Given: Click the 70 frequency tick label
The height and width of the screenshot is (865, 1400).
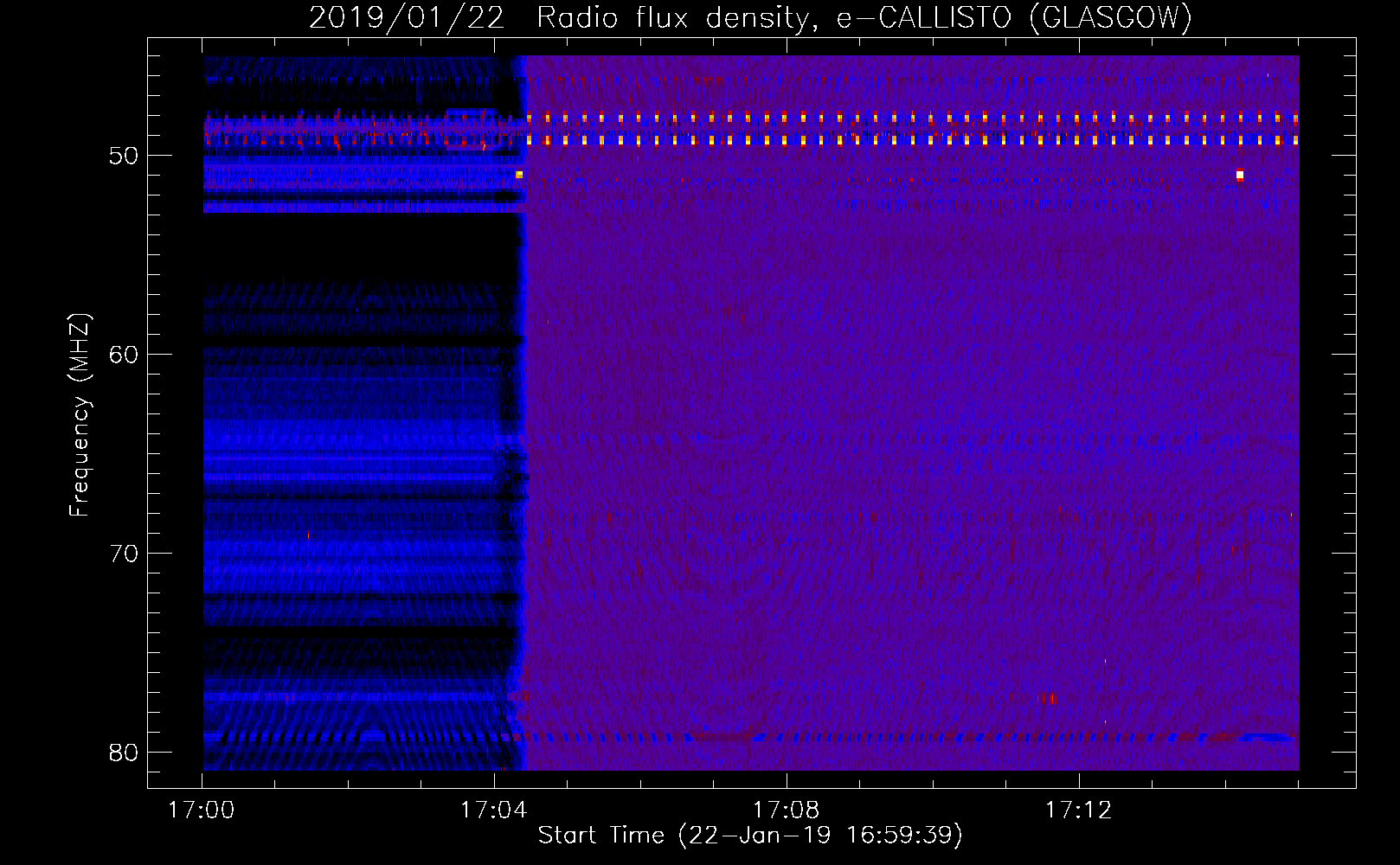Looking at the screenshot, I should (x=124, y=554).
